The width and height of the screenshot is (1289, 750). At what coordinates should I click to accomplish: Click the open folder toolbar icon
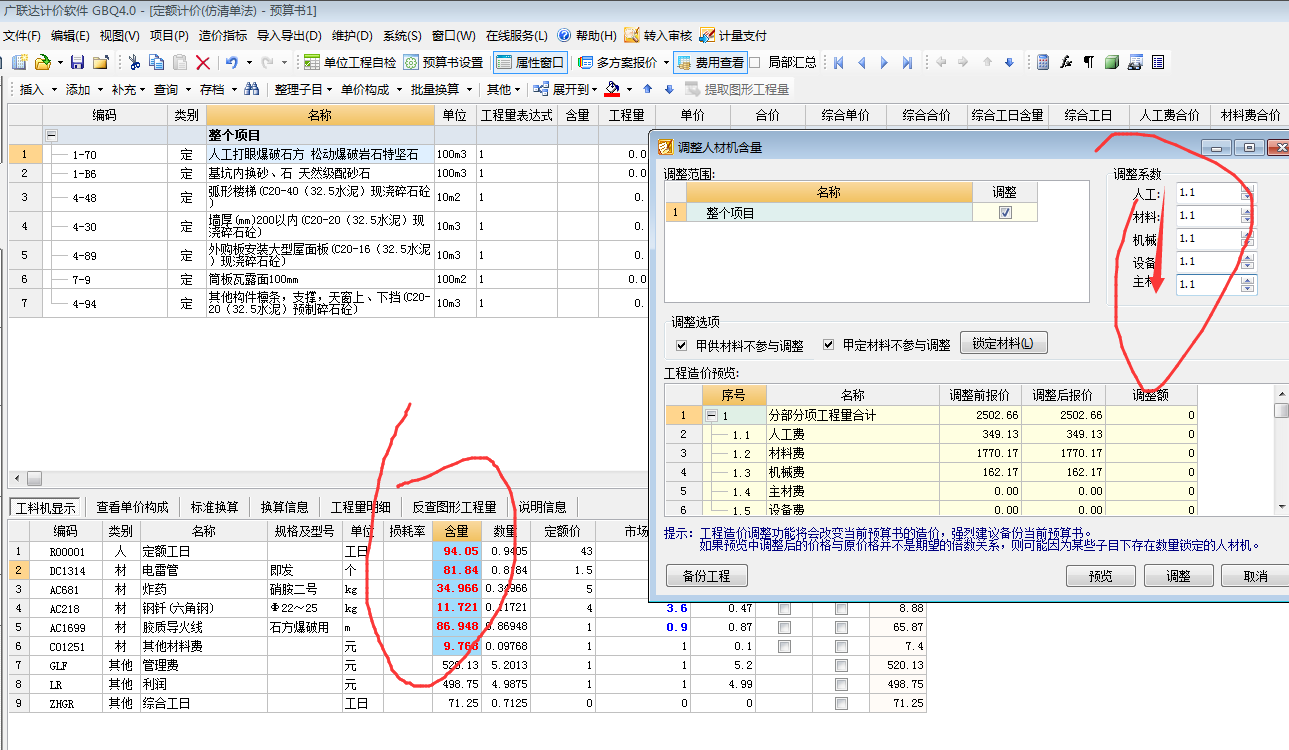pos(43,62)
